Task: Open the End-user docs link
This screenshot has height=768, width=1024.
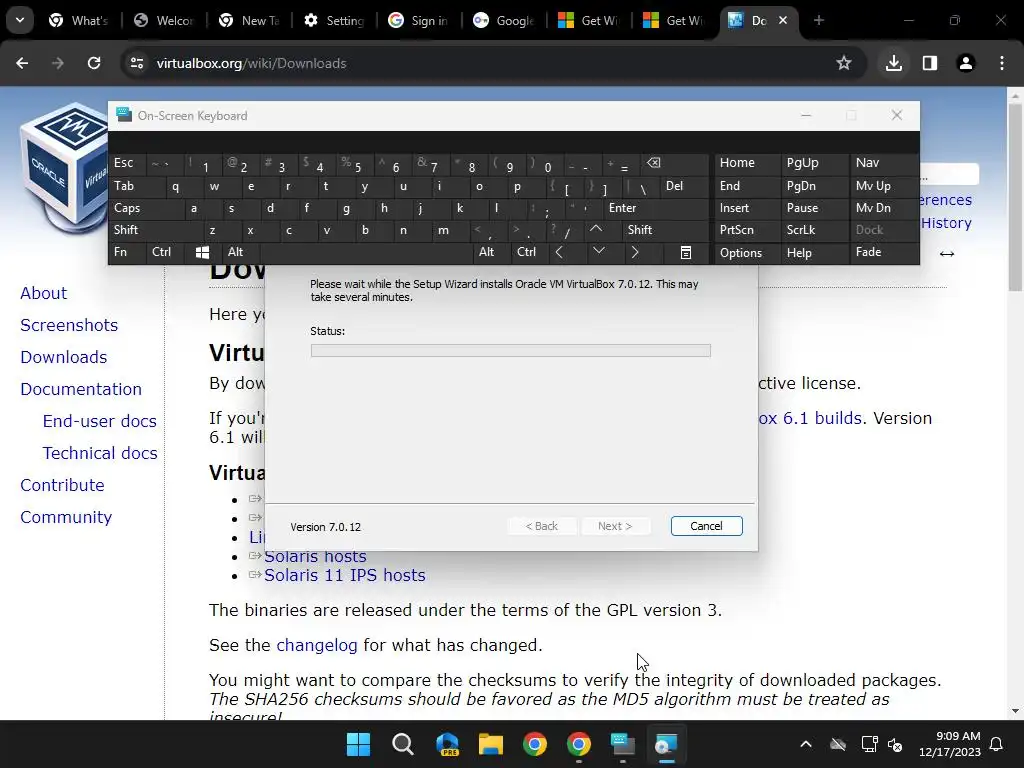Action: tap(99, 421)
